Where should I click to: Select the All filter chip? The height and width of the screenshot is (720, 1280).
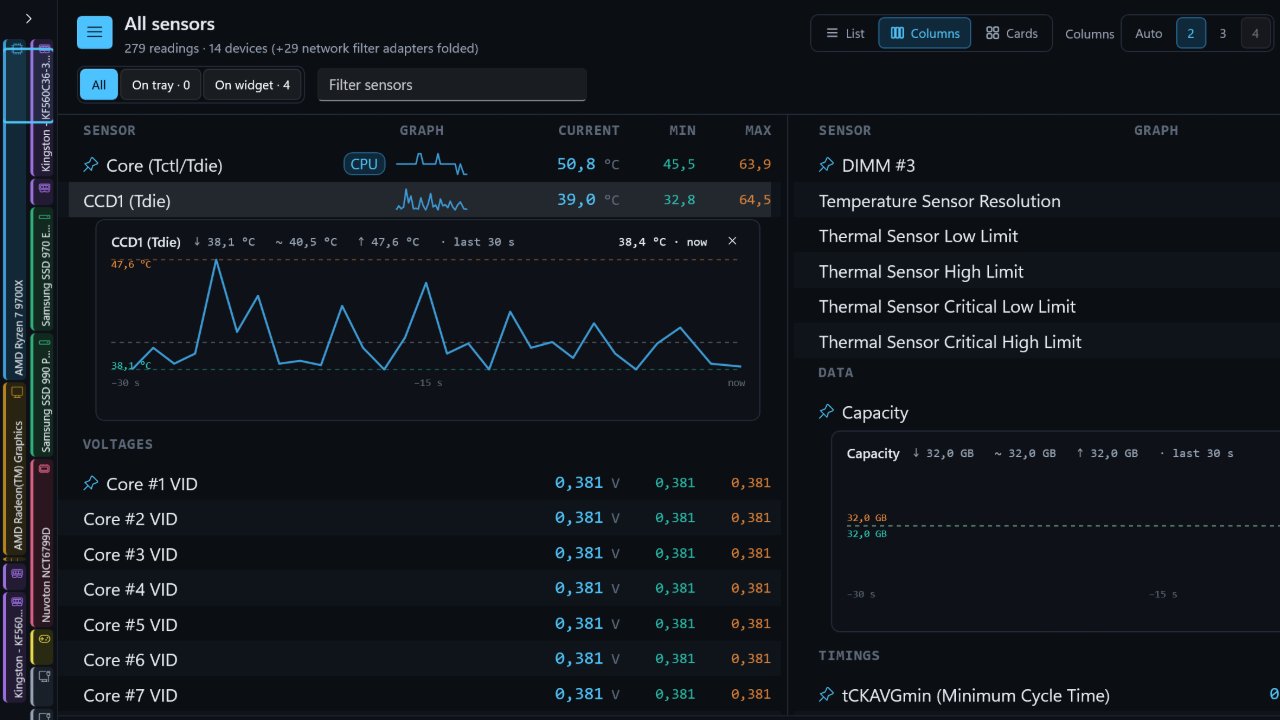click(x=99, y=85)
